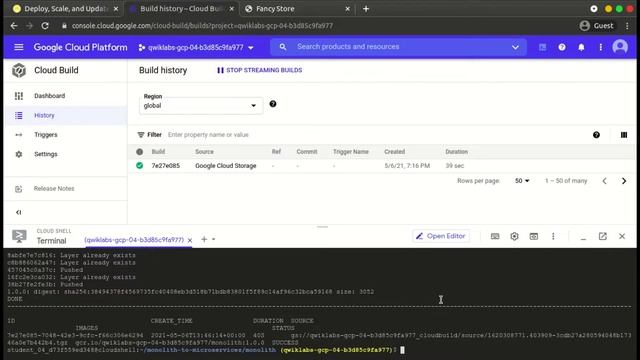Click the green success status icon

[140, 165]
